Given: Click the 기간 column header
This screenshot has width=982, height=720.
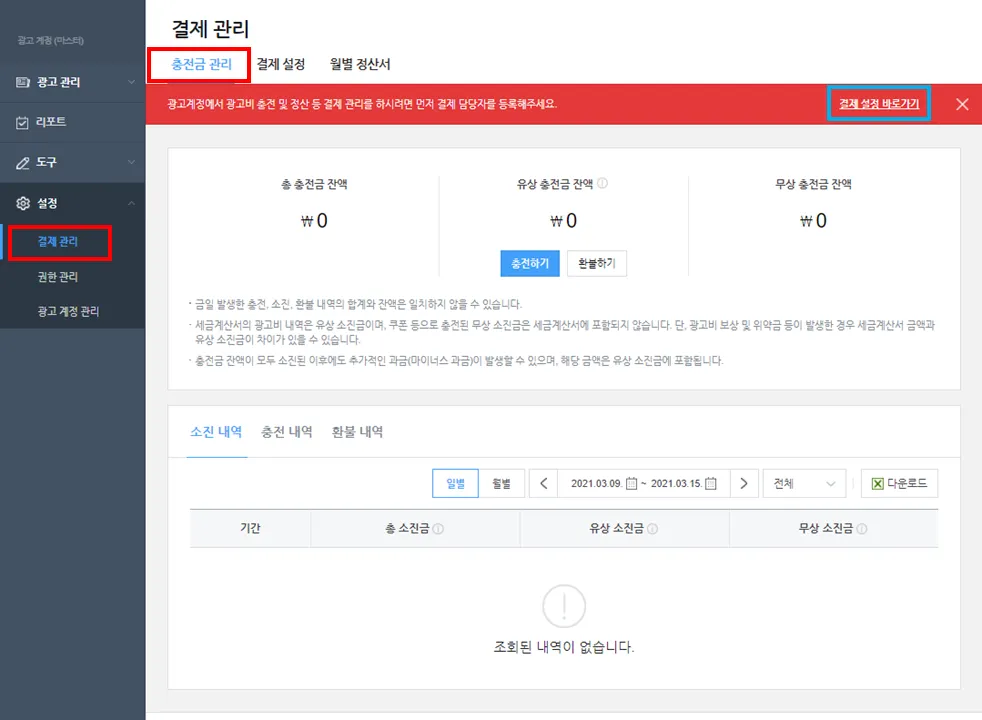Looking at the screenshot, I should 250,528.
